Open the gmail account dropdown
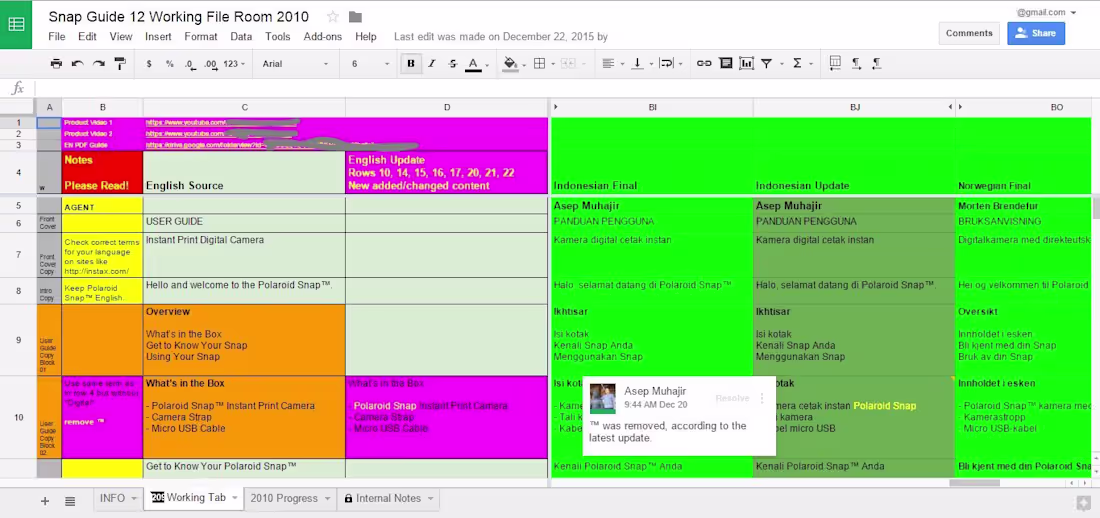The width and height of the screenshot is (1100, 518). [x=1045, y=13]
